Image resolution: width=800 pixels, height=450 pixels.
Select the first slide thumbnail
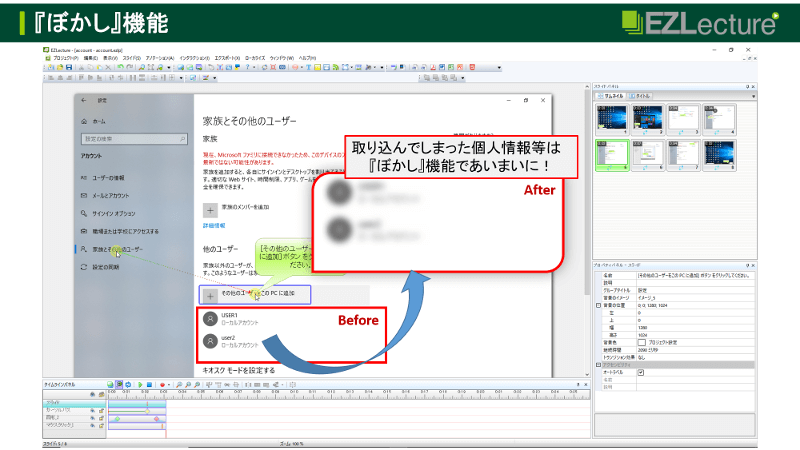coord(610,119)
